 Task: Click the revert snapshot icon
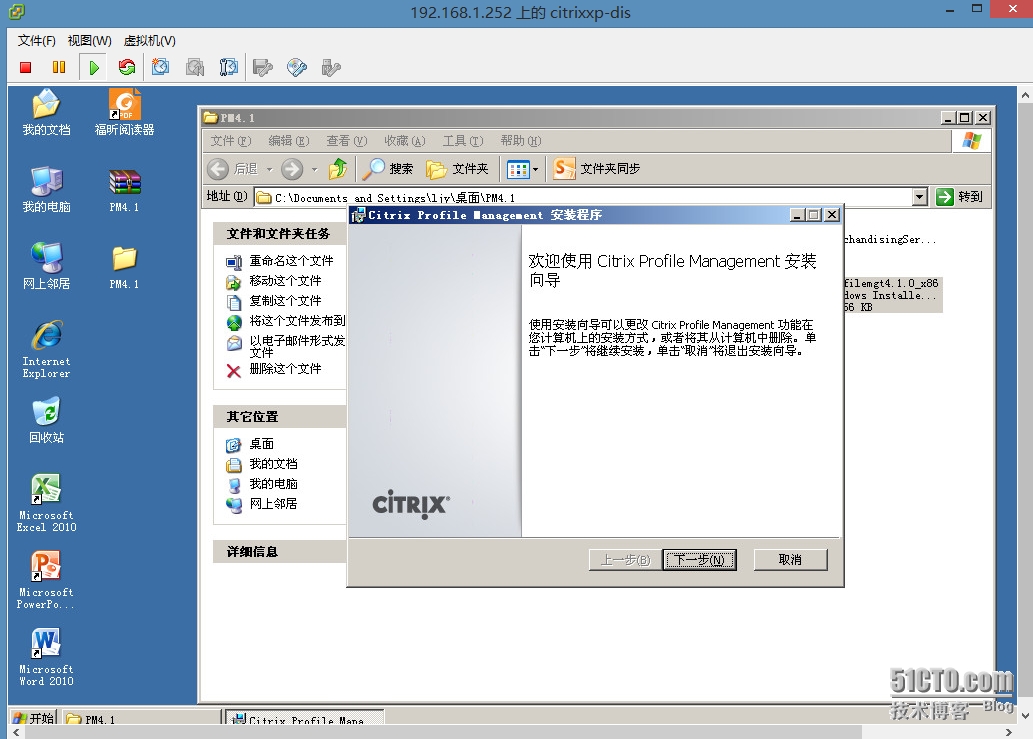[x=194, y=67]
